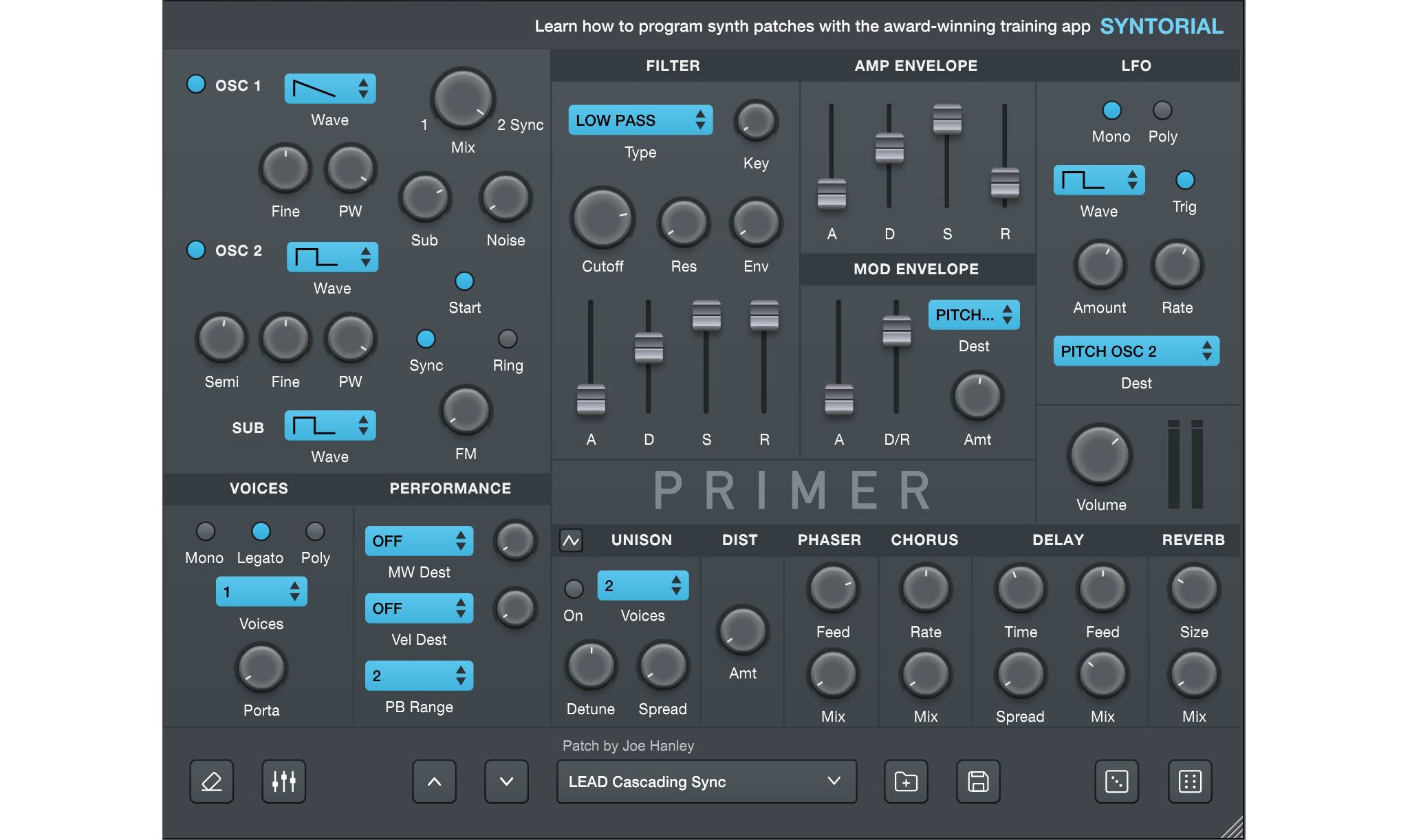Click the eraser initialize patch icon

point(212,782)
